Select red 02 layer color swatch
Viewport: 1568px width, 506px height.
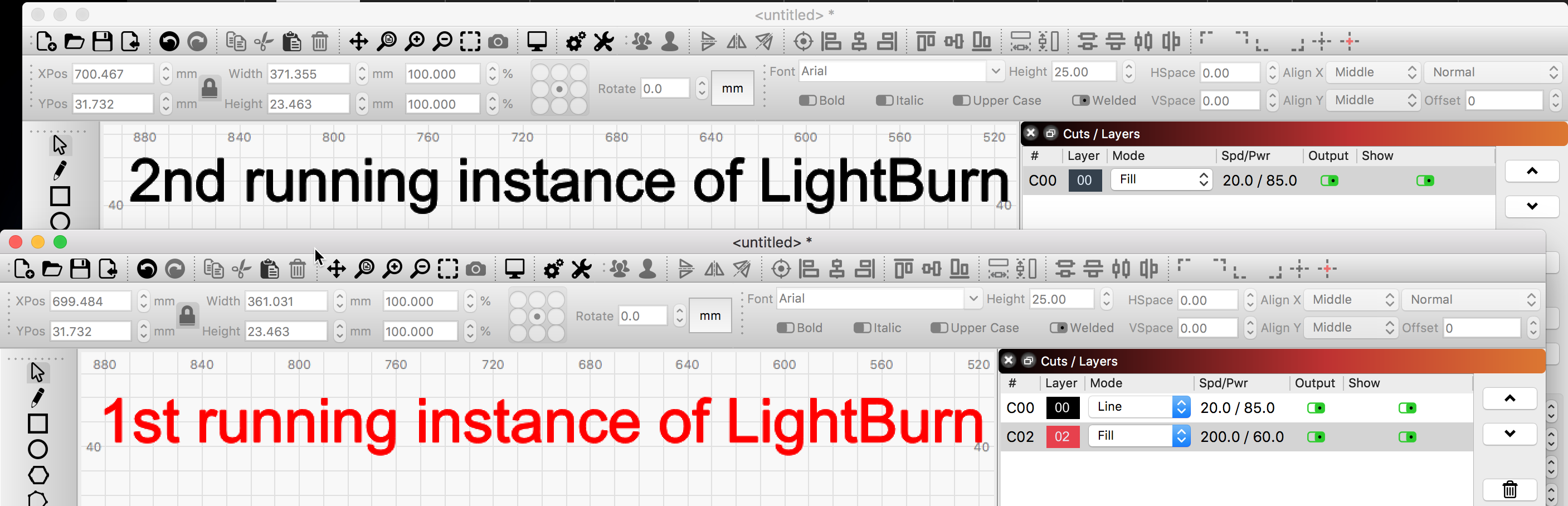(1062, 436)
